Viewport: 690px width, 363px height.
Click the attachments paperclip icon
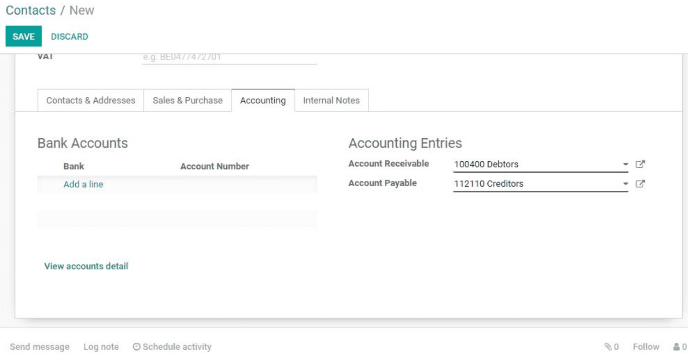608,347
